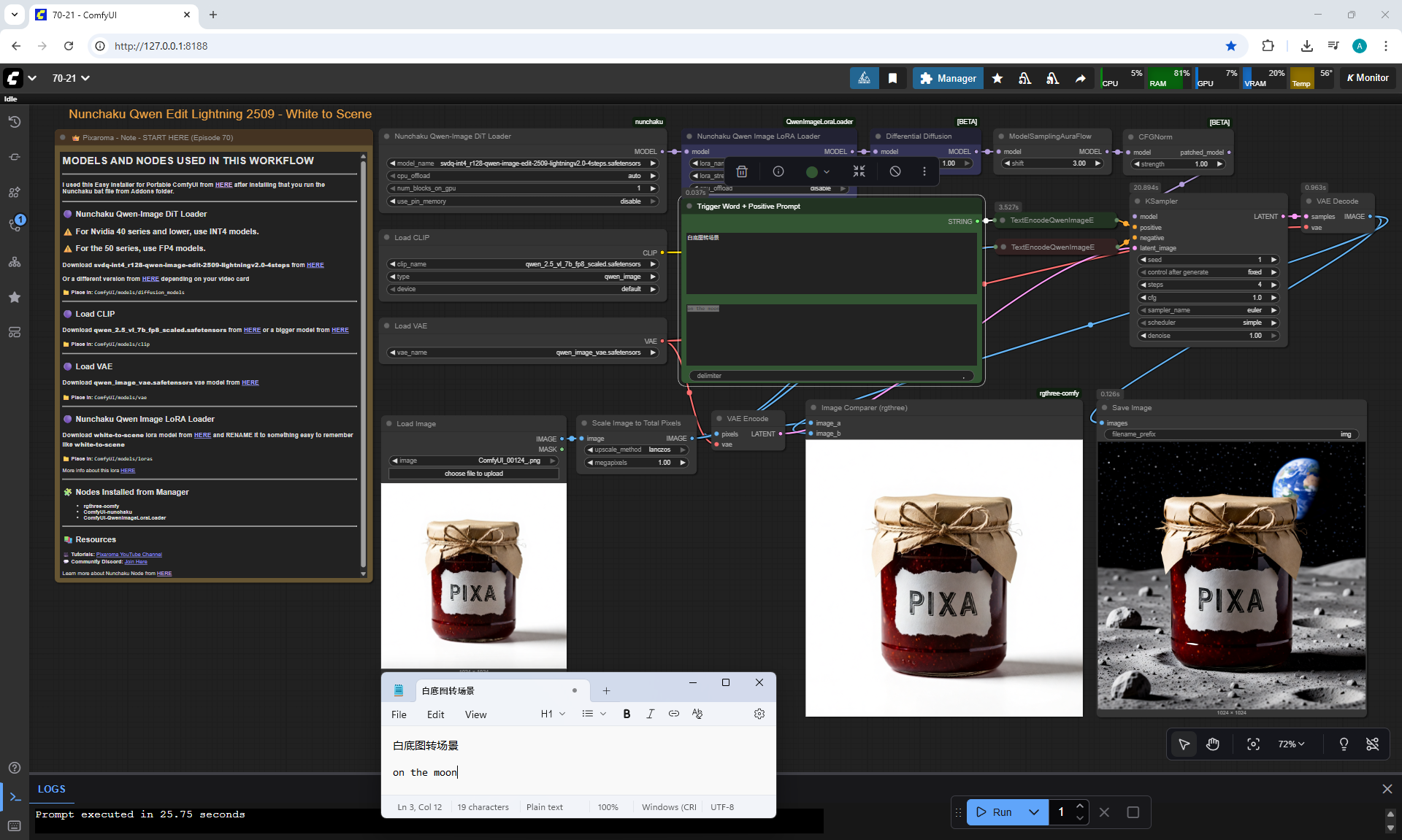Screen dimensions: 1402x840
Task: Open the View menu in Notepad
Action: pos(475,714)
